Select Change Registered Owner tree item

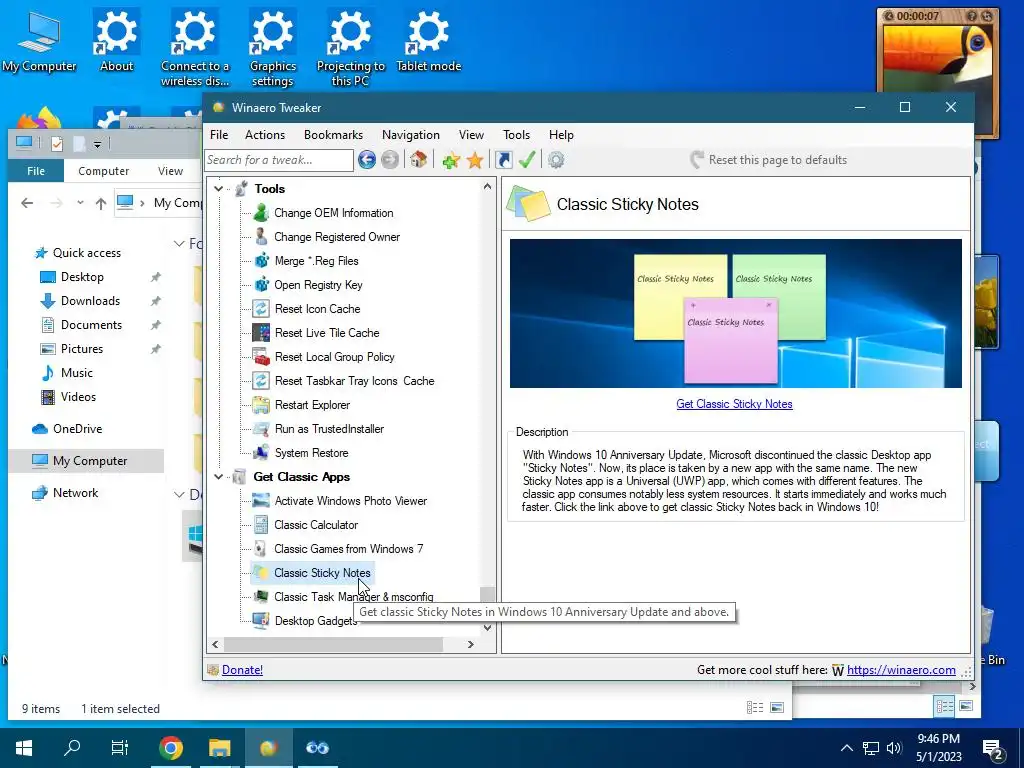tap(337, 237)
